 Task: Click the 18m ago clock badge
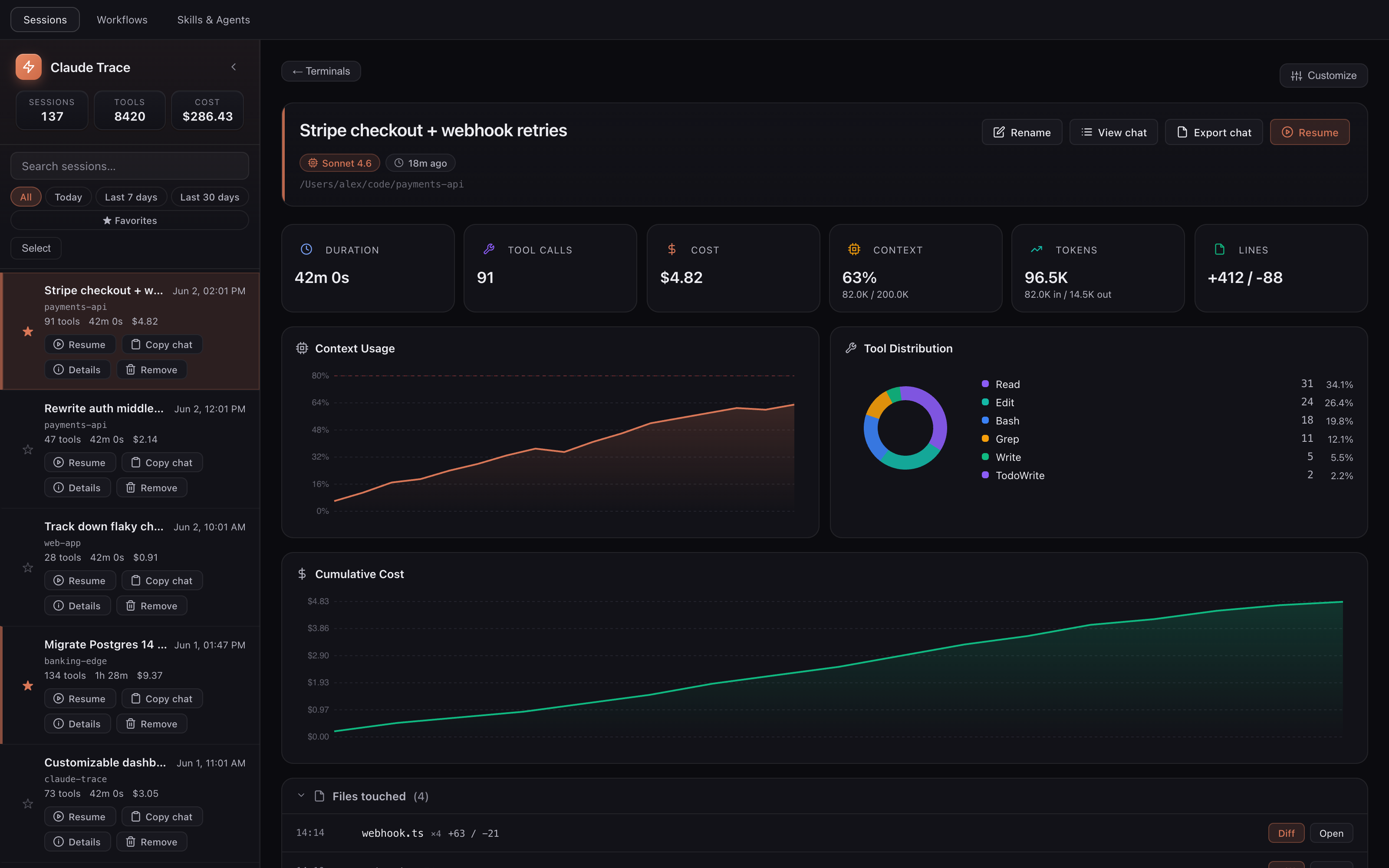click(x=420, y=163)
